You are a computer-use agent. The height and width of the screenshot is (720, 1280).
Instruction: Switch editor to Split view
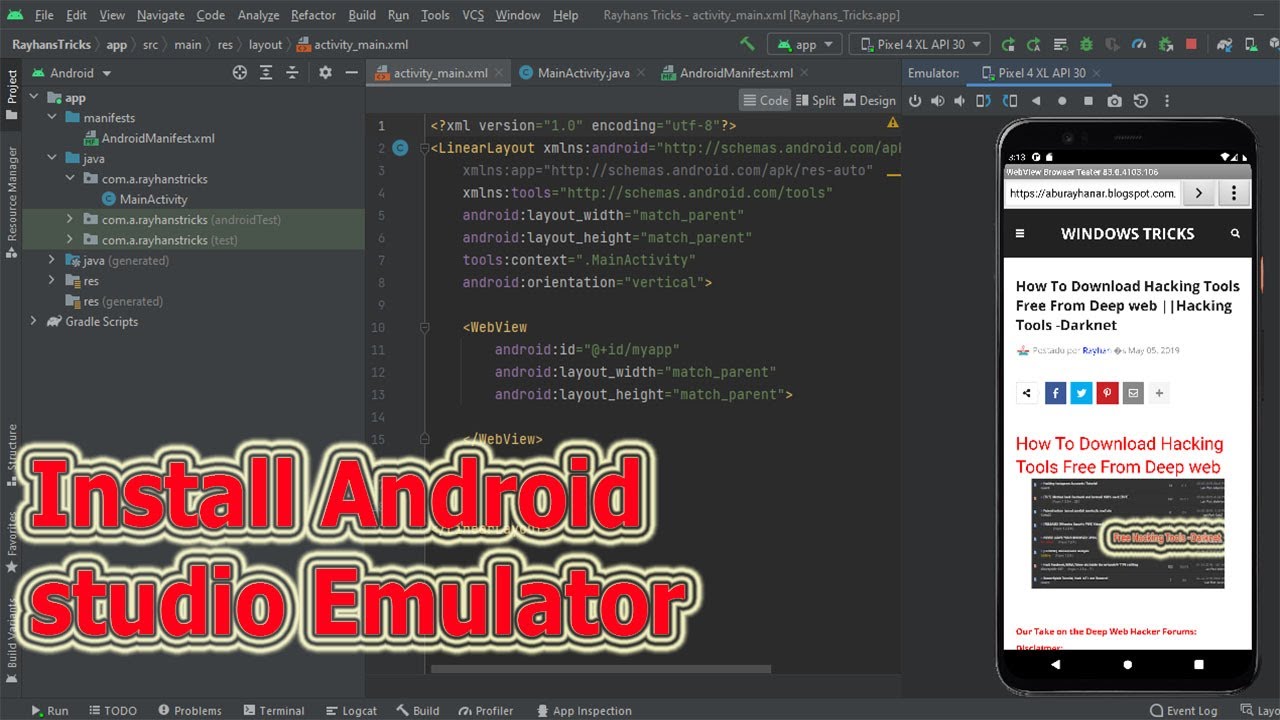click(814, 100)
